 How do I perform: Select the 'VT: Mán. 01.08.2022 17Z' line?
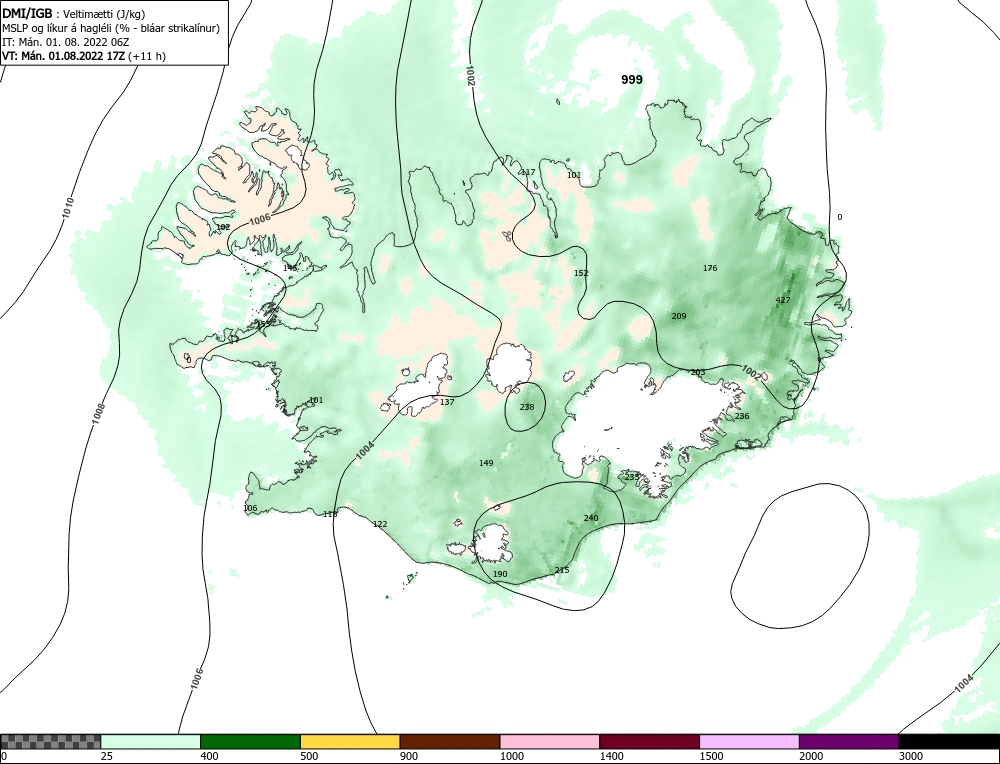click(84, 56)
